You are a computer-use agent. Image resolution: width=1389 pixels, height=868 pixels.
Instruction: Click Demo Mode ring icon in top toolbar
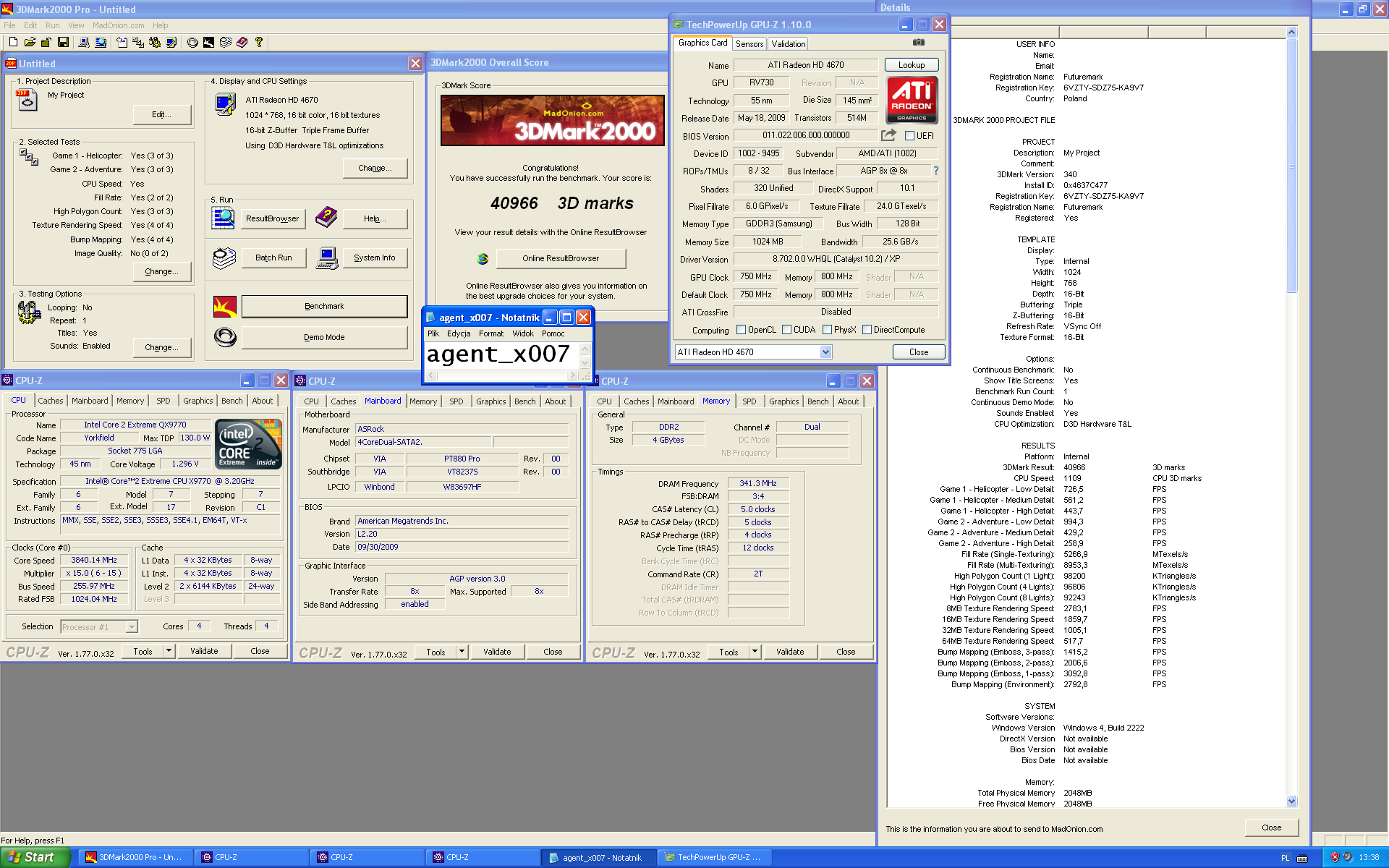192,43
